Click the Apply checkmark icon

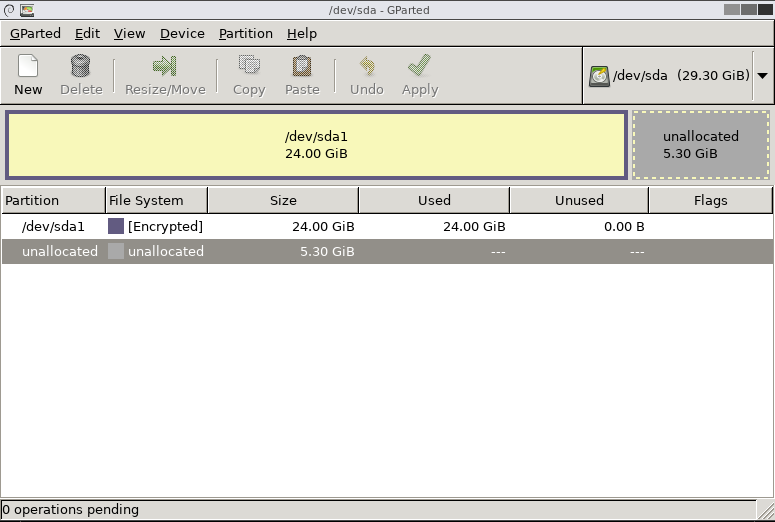click(420, 65)
